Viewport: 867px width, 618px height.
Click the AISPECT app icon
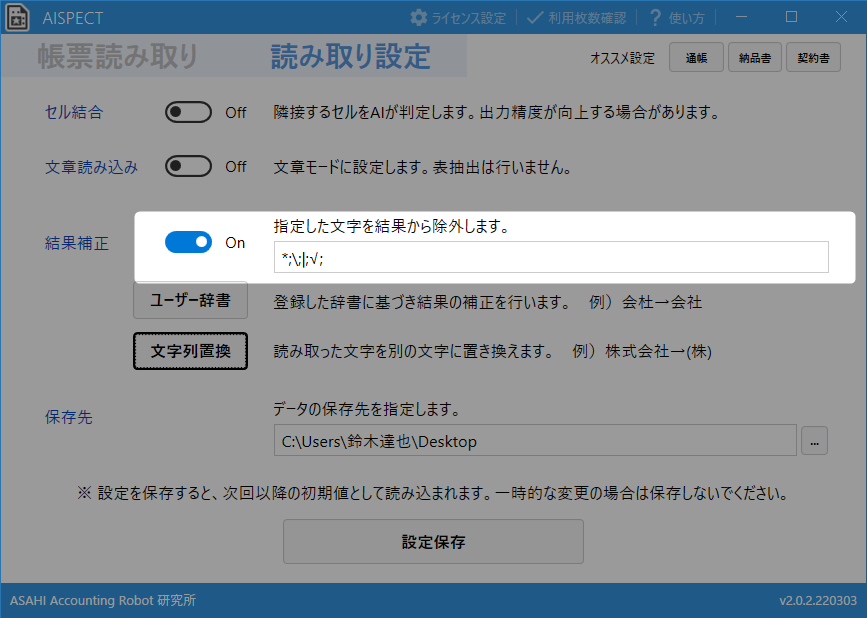coord(16,18)
